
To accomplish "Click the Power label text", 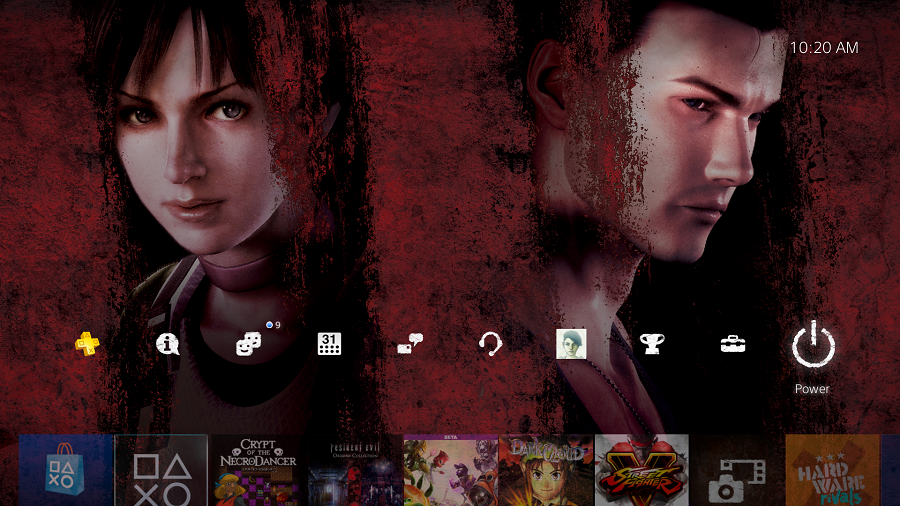I will (x=812, y=389).
